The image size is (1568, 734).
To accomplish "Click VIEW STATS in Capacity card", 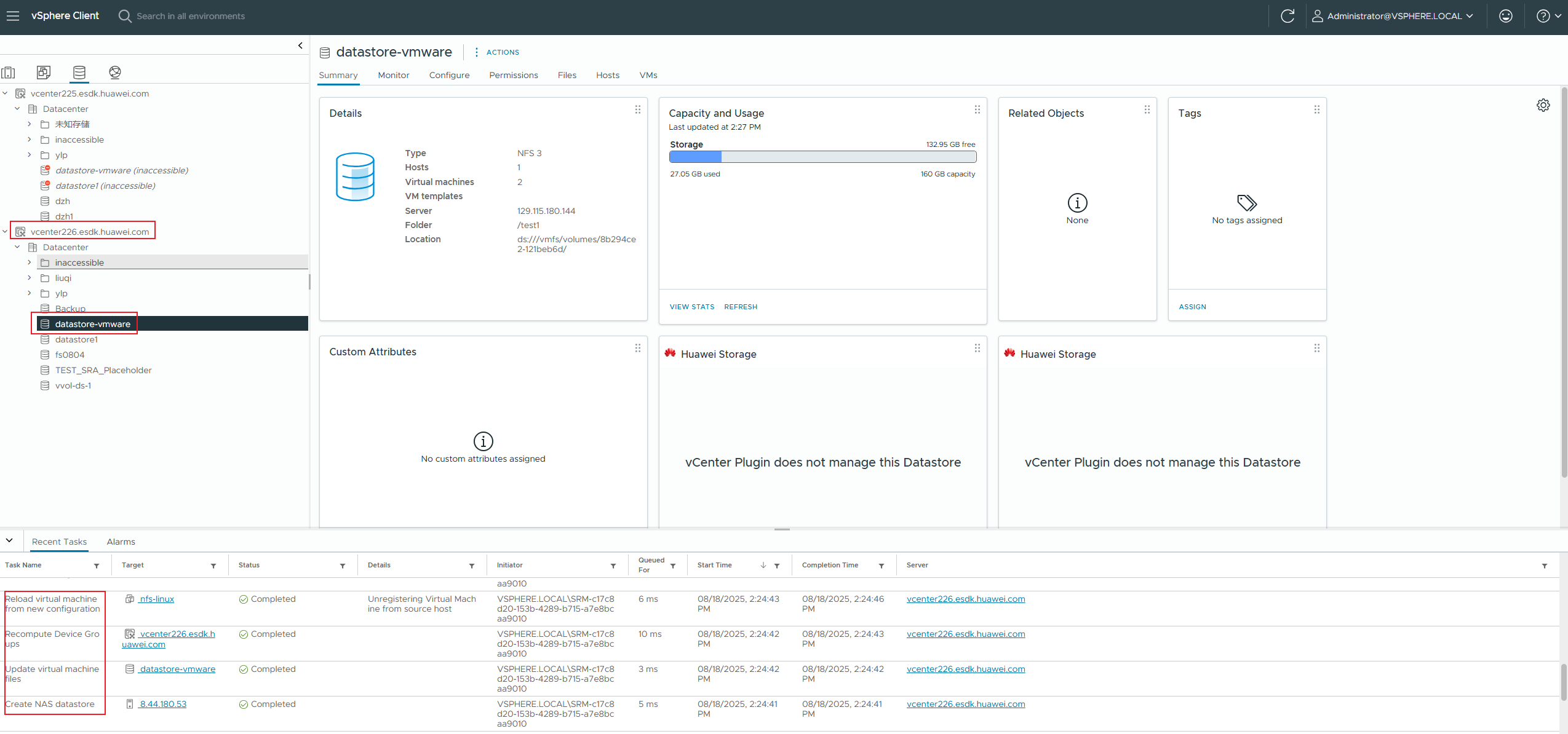I will click(692, 307).
